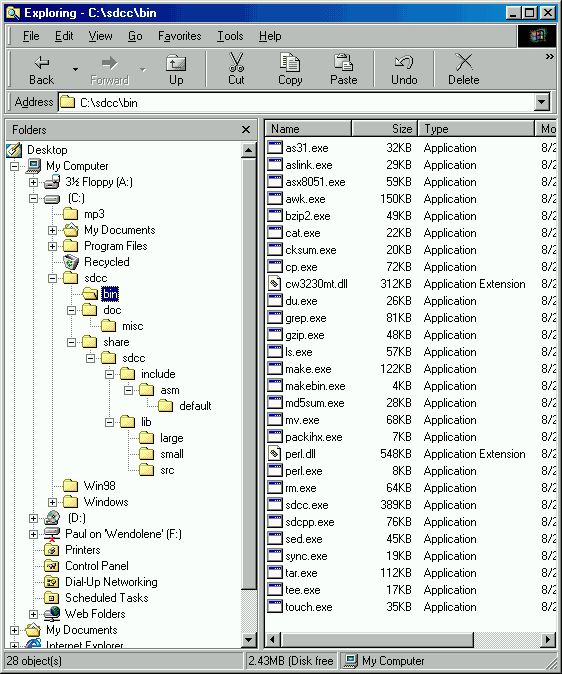
Task: Click the as31.exe application icon
Action: point(274,148)
